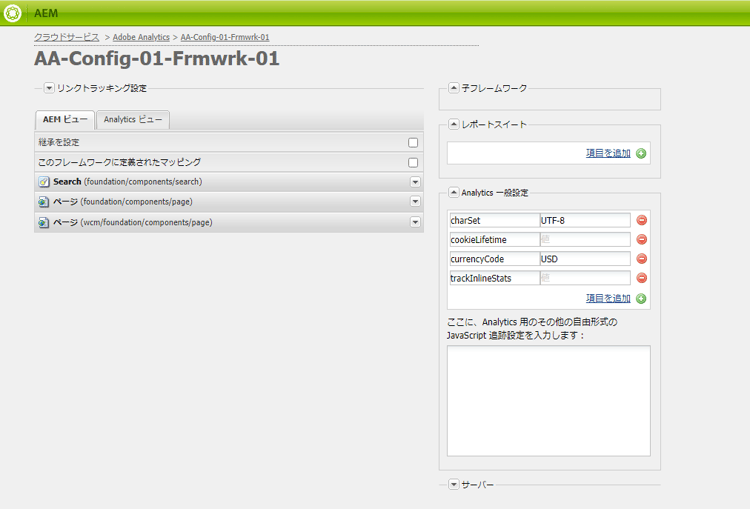This screenshot has height=509, width=750.
Task: Click the Search component icon
Action: 44,182
